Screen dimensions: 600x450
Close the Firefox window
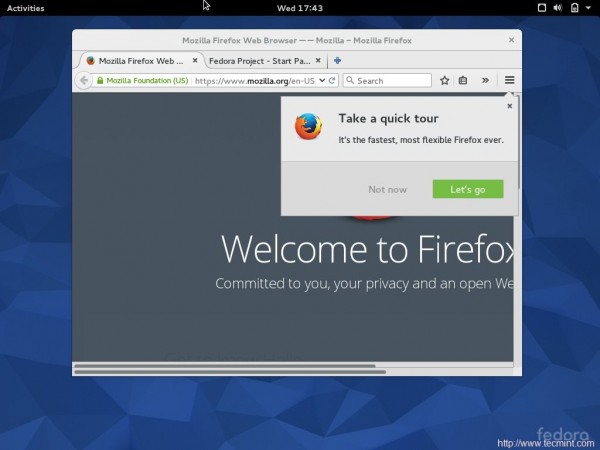511,40
